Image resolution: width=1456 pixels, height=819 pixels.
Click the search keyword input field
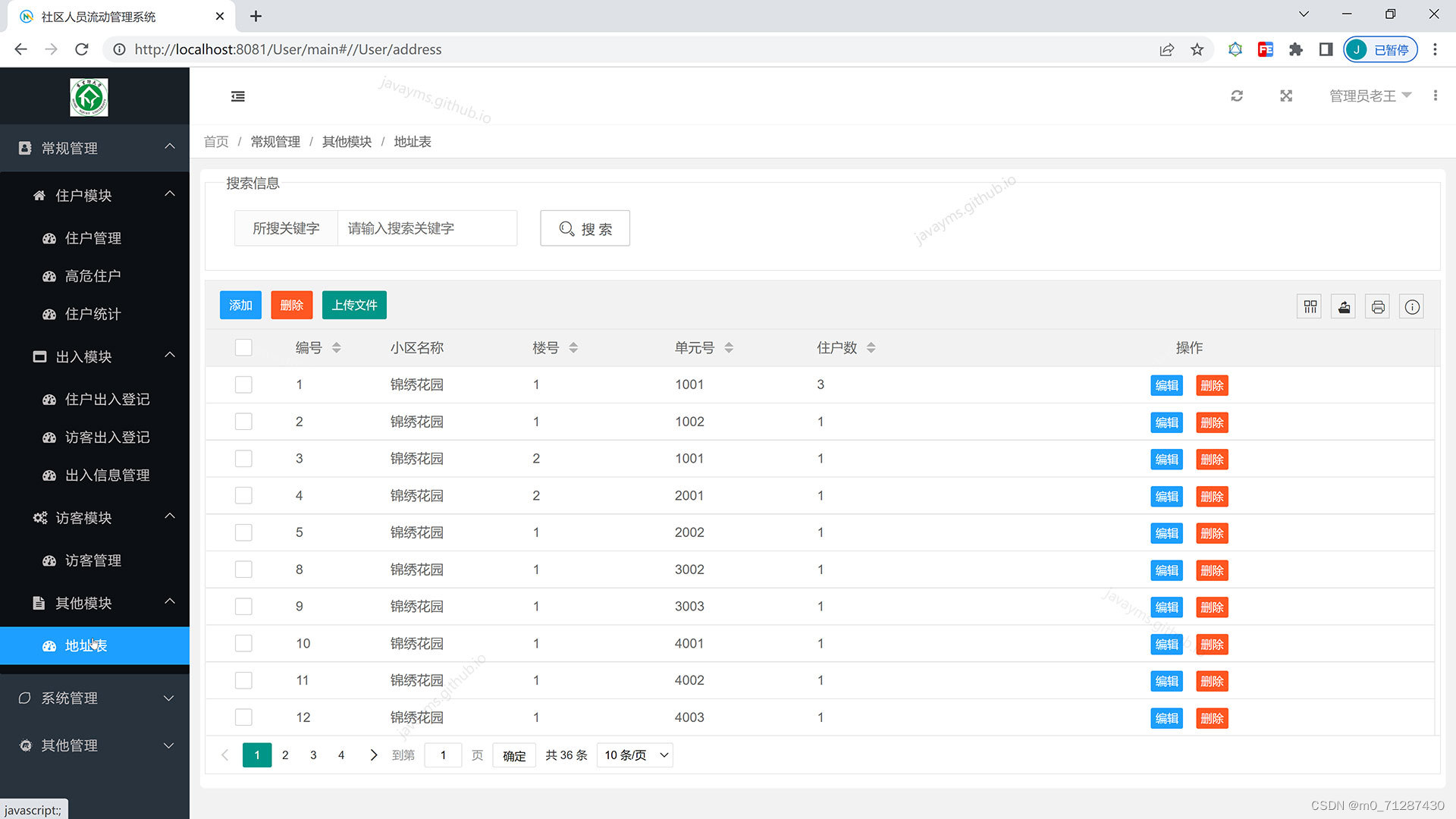point(426,228)
